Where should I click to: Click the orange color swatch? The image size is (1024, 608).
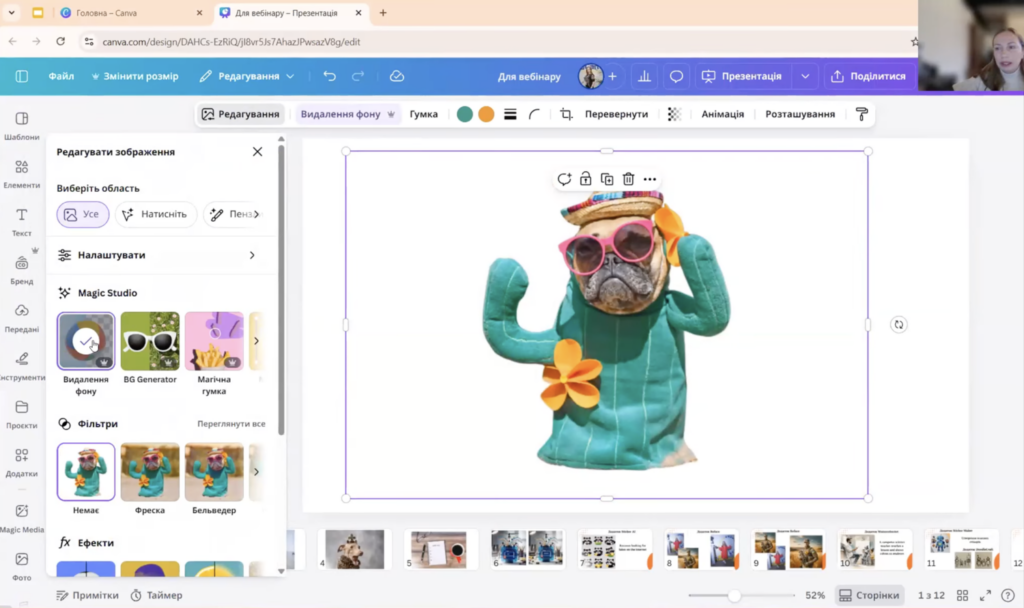pyautogui.click(x=486, y=114)
